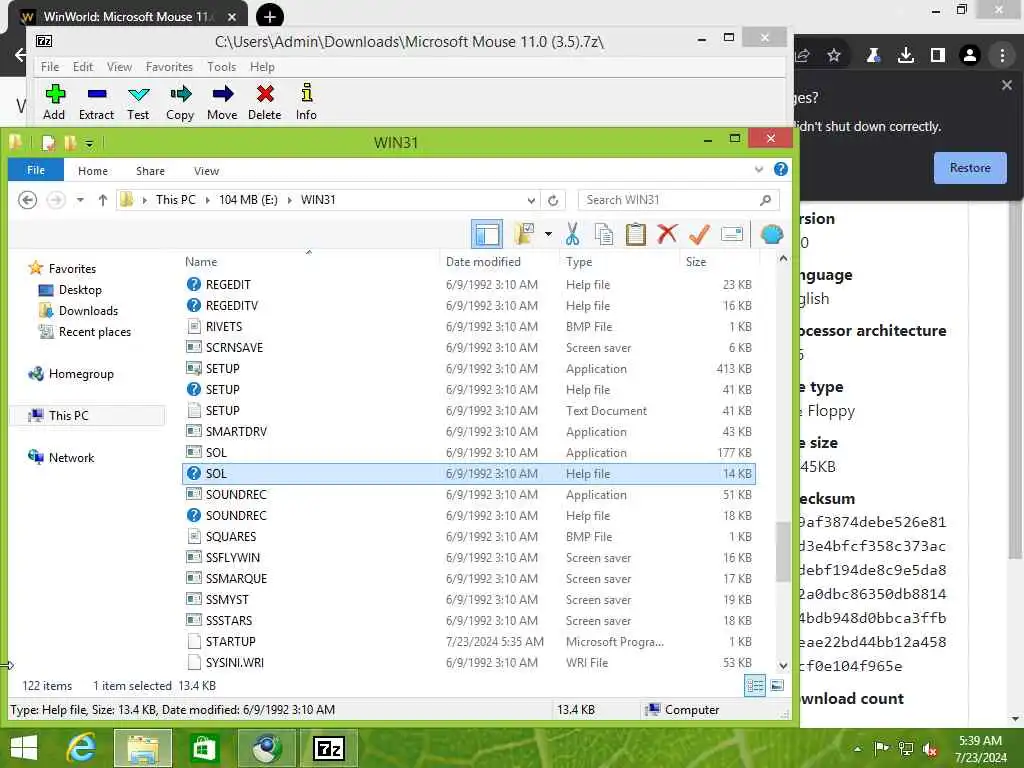Click the orange checkmark Properties icon
The image size is (1024, 768).
pyautogui.click(x=699, y=234)
